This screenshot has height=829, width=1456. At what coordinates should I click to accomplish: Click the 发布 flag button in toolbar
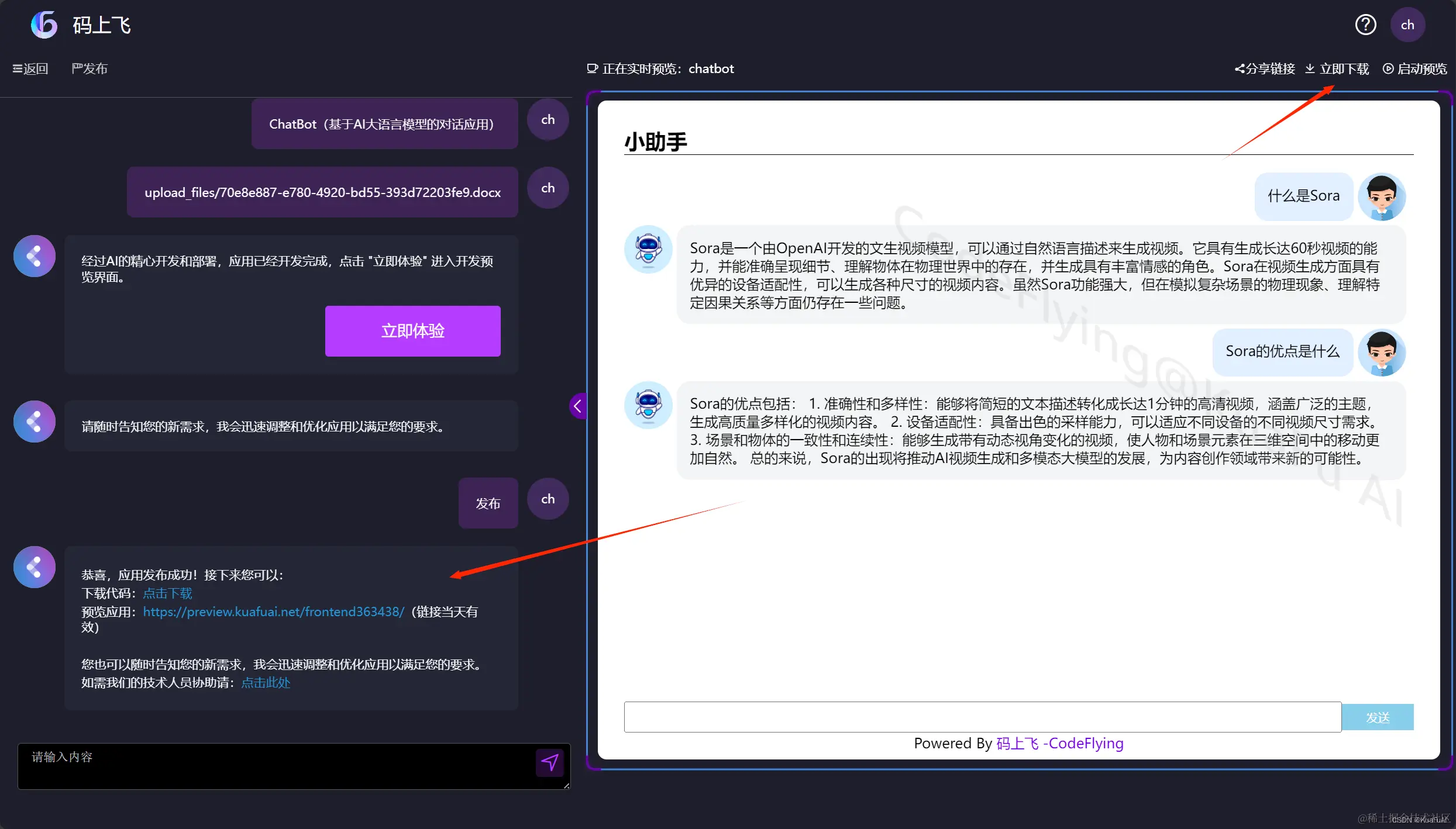(x=90, y=68)
